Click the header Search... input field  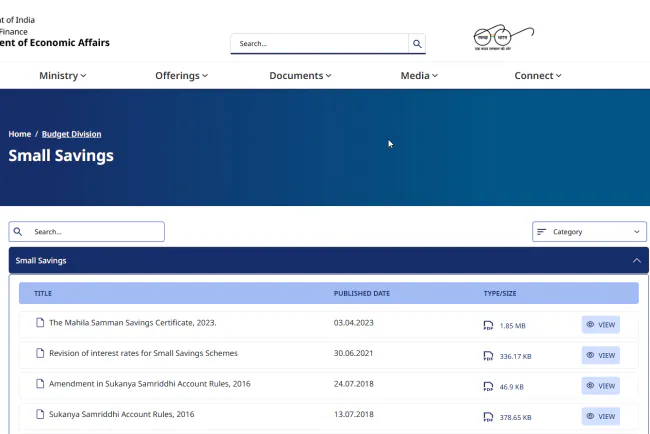coord(320,44)
